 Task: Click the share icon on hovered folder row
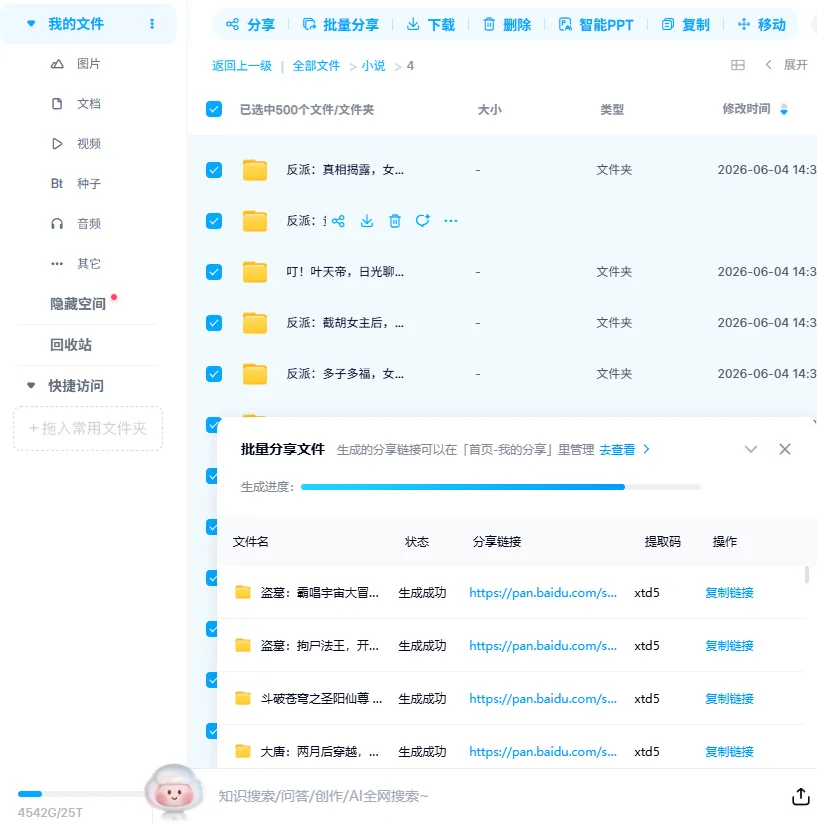click(338, 221)
